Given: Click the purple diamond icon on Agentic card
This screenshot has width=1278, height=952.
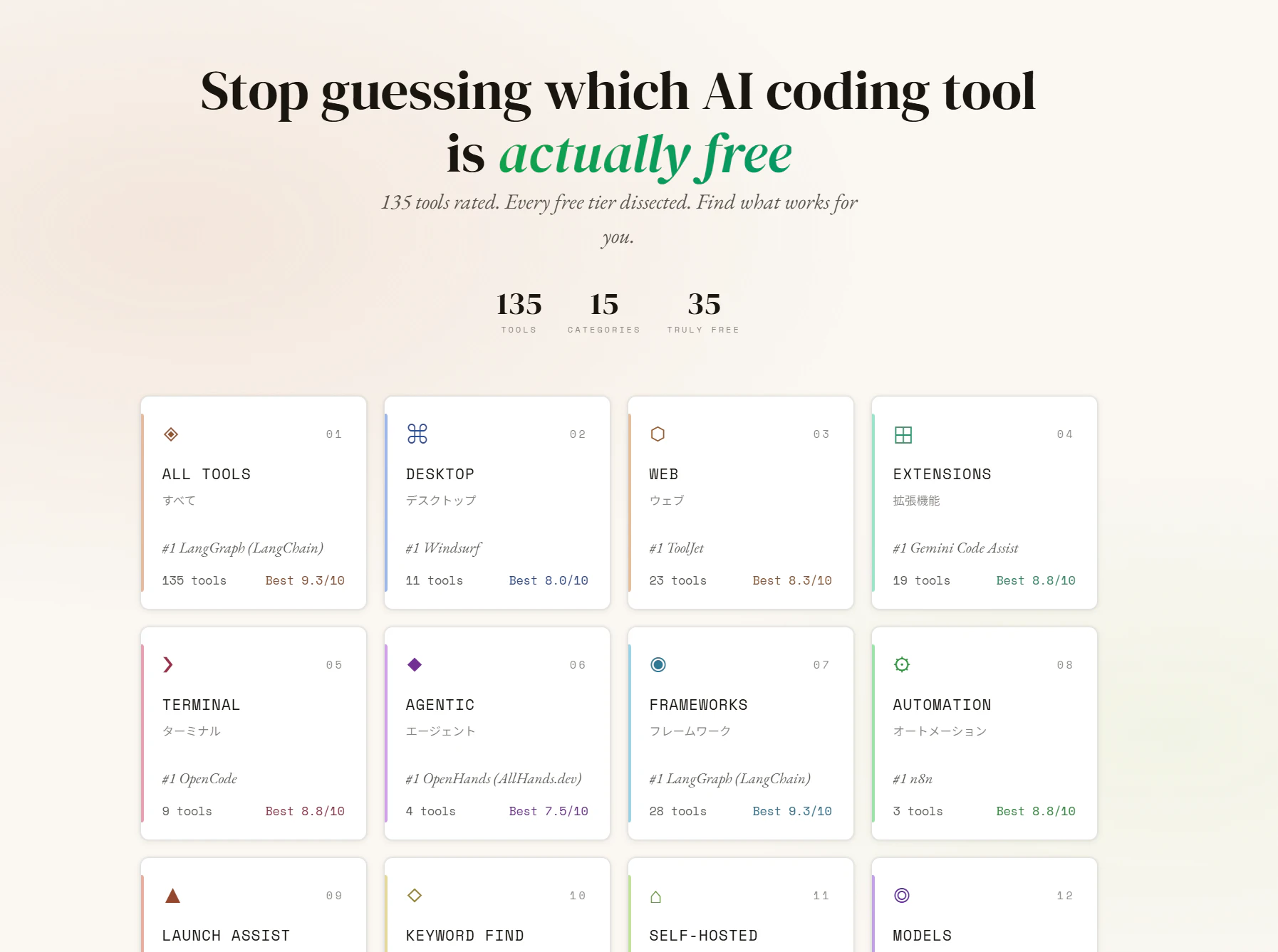Looking at the screenshot, I should coord(415,664).
